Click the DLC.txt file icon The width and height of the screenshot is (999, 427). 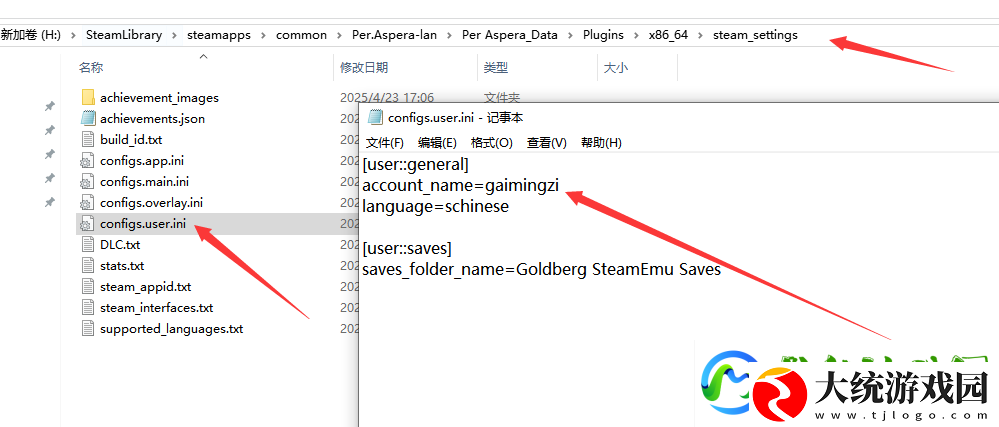coord(88,245)
